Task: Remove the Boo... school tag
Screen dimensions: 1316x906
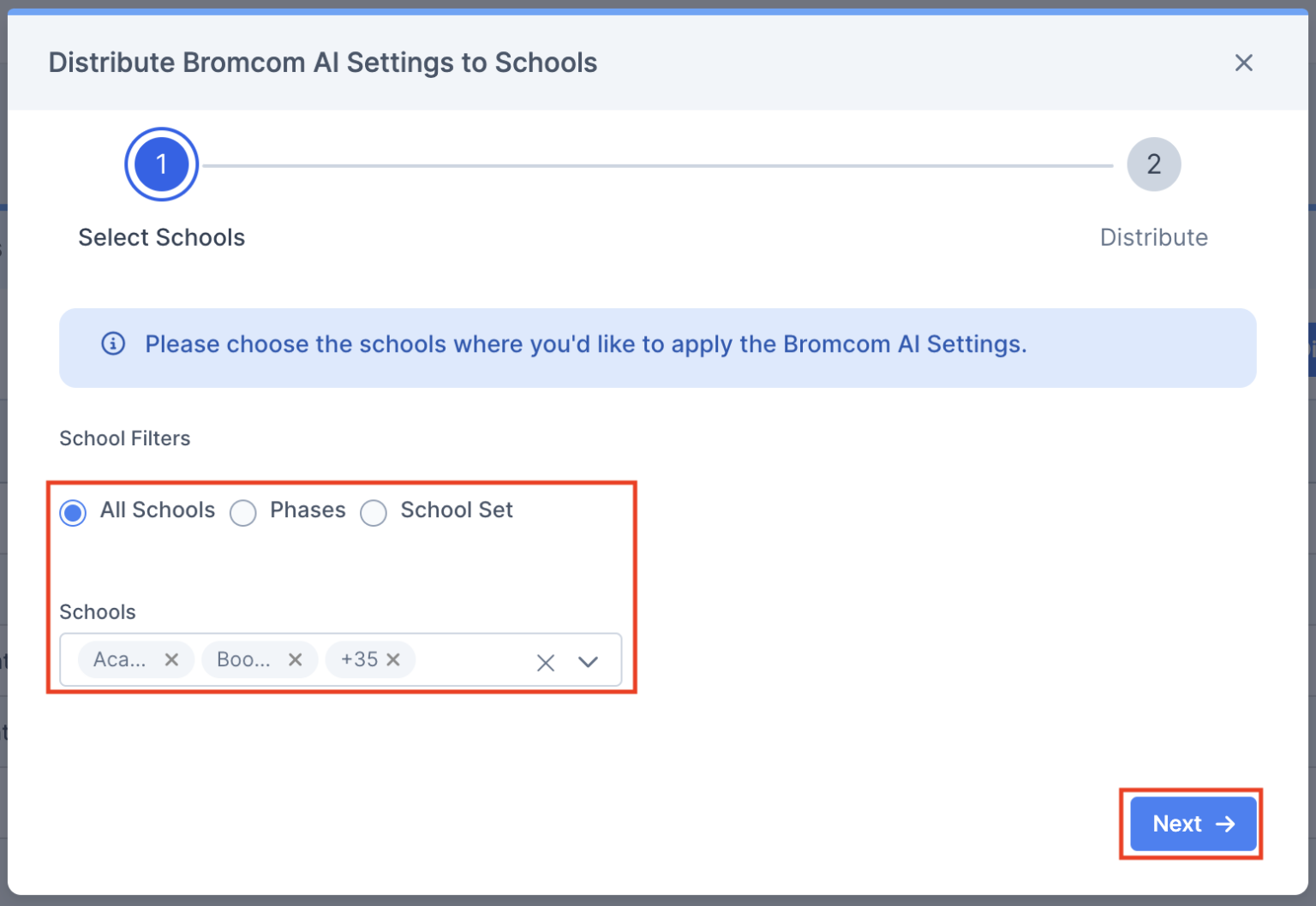Action: (x=295, y=659)
